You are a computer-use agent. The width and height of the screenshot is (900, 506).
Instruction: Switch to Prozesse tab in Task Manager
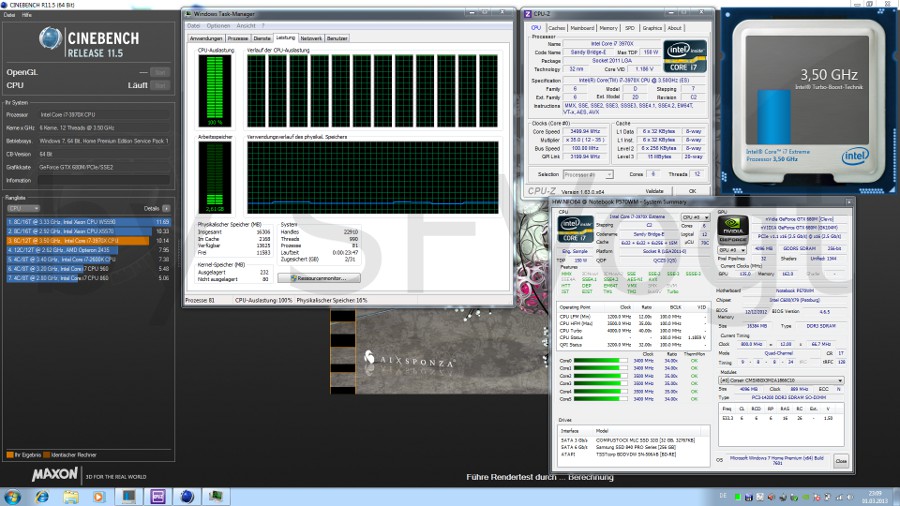(x=238, y=38)
